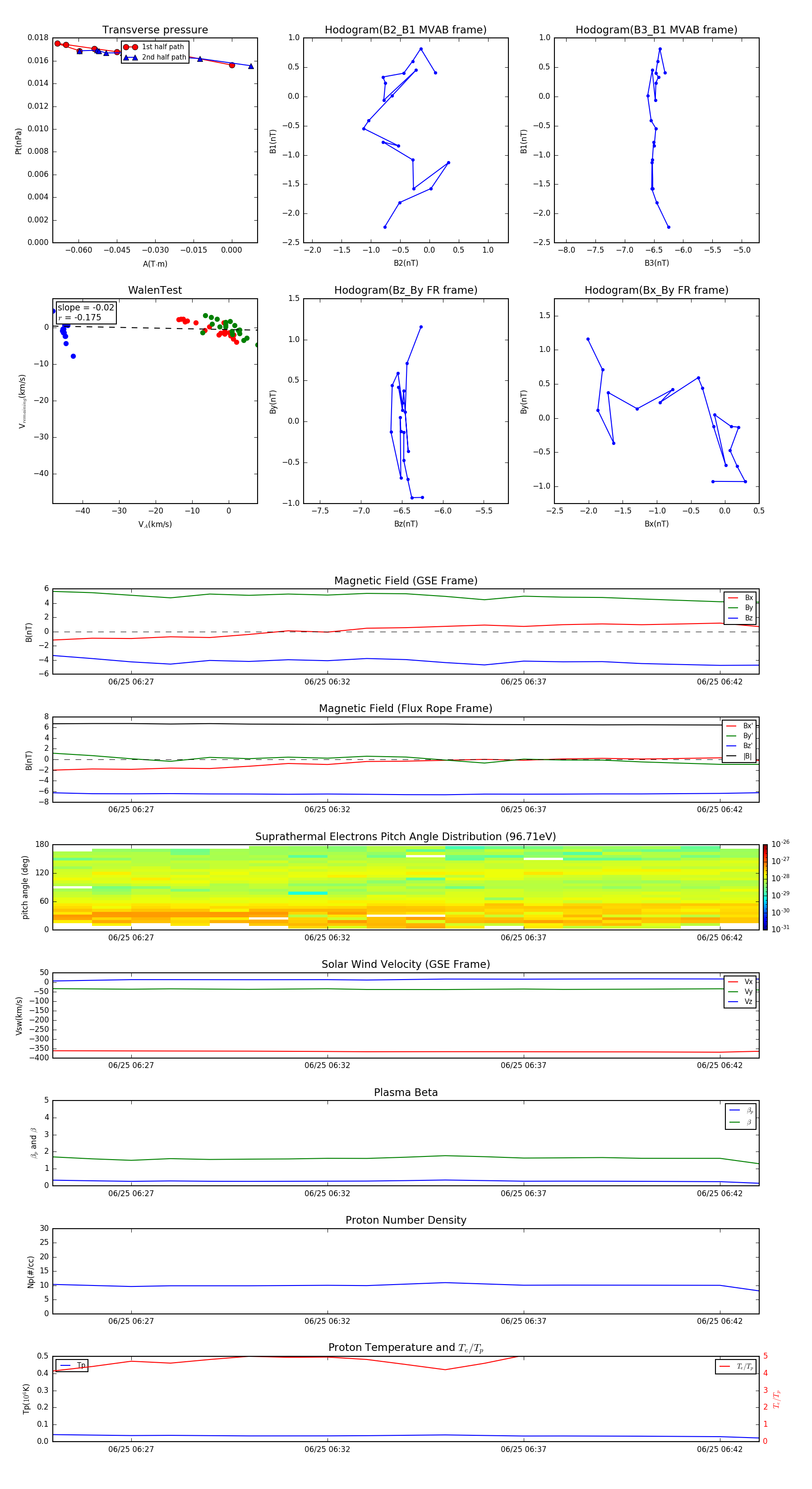Click the 'Np(#/cc)' y-axis label
Viewport: 812px width, 1489px height.
[31, 1272]
